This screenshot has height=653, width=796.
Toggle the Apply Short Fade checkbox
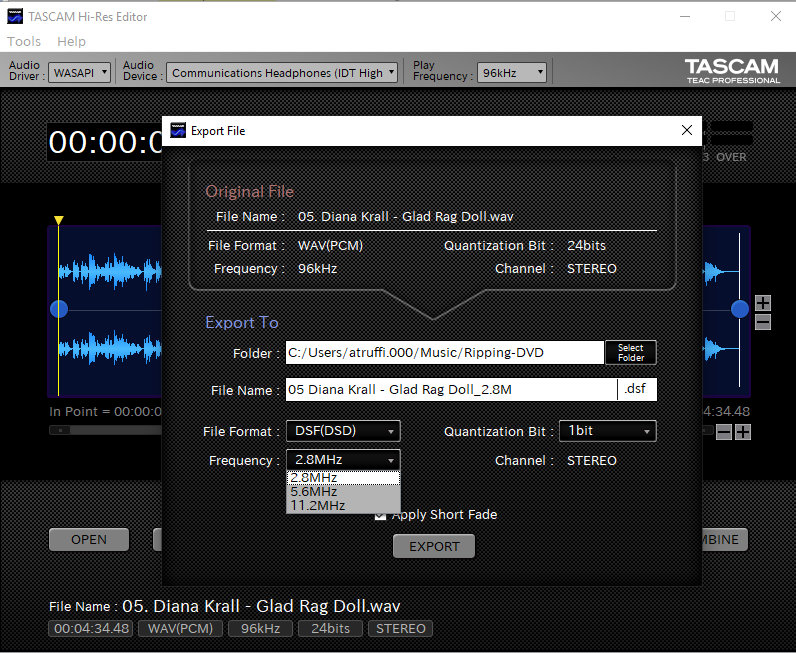pyautogui.click(x=380, y=515)
